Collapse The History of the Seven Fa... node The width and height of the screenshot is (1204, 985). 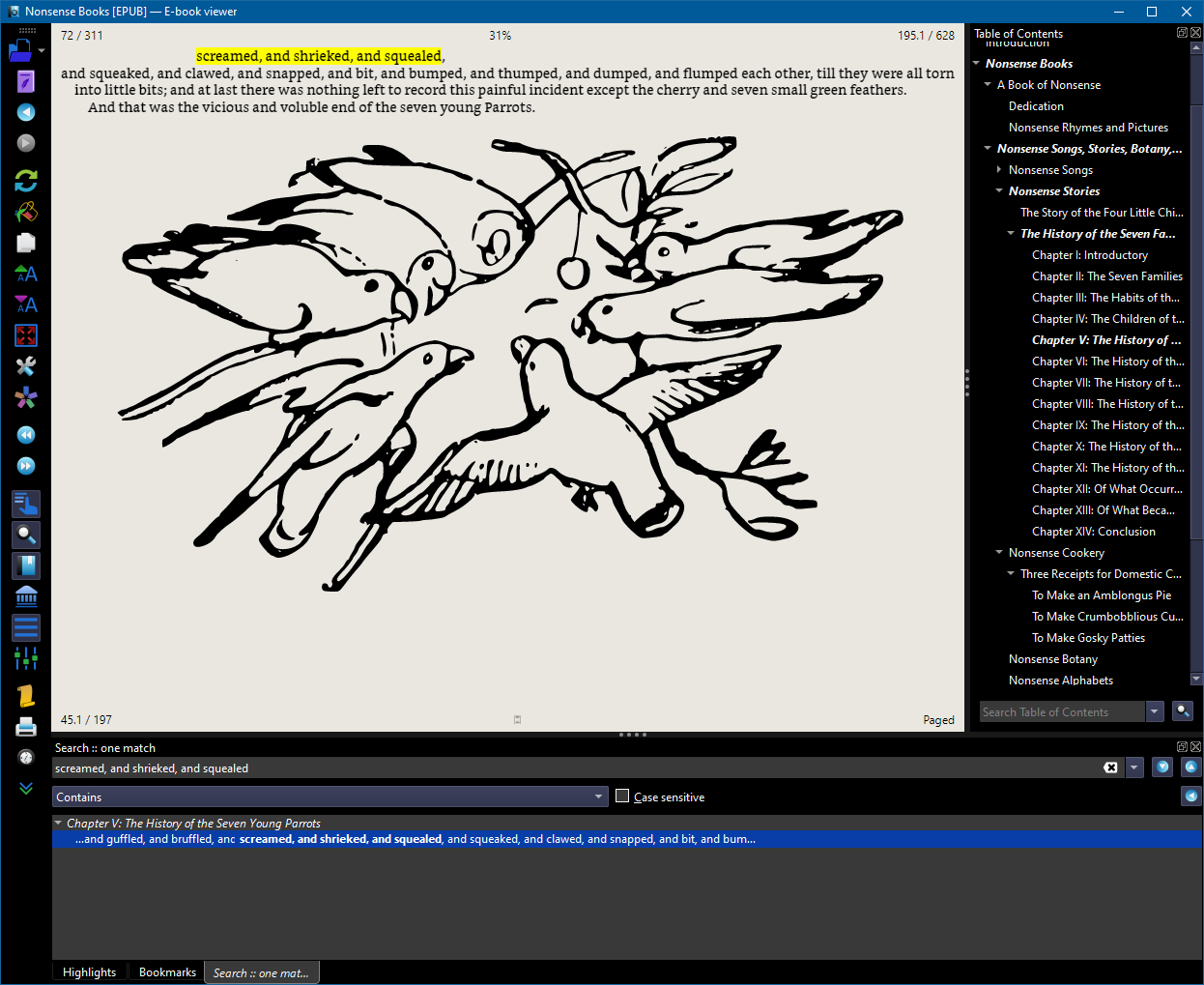coord(1012,234)
